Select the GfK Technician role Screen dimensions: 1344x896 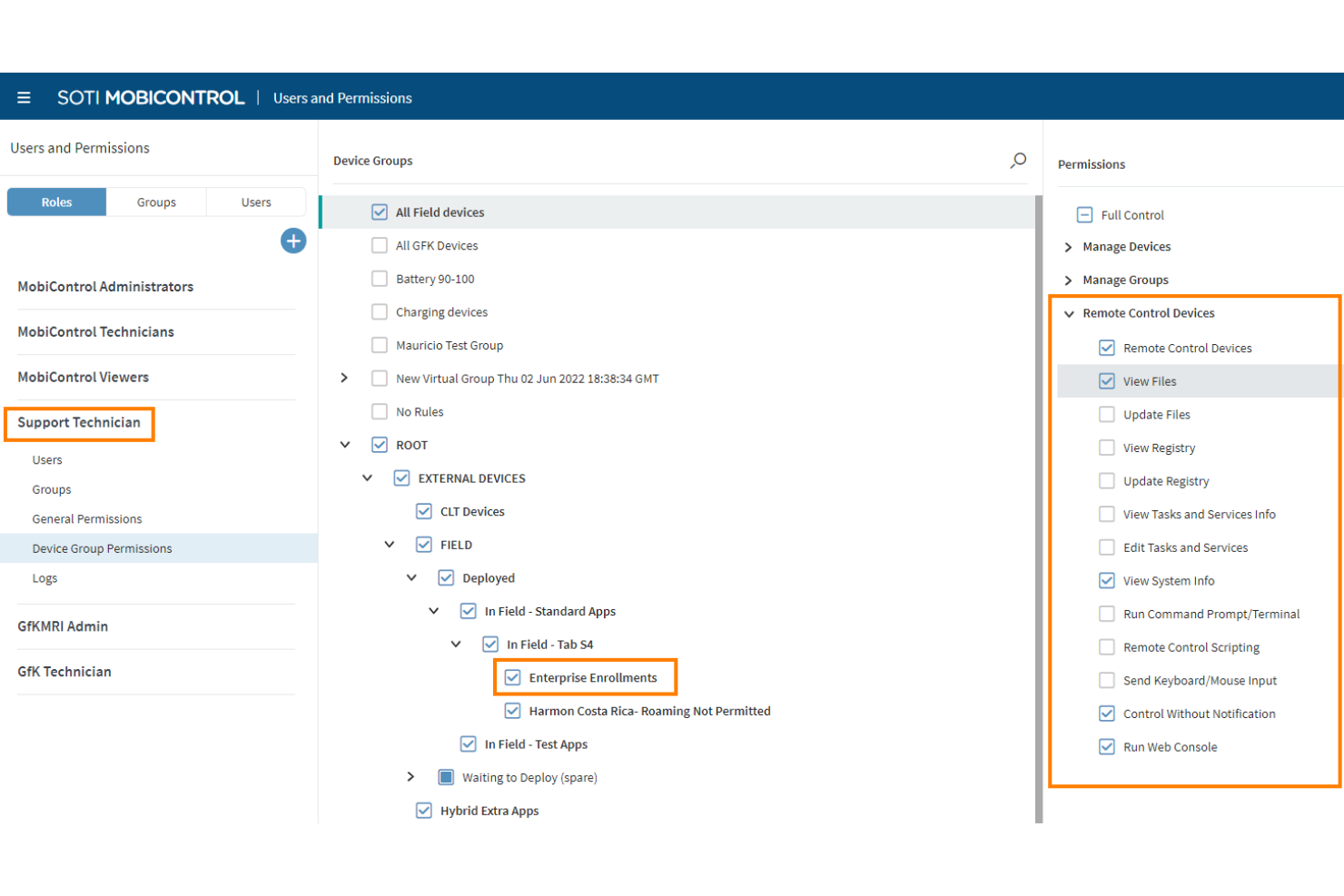[64, 672]
